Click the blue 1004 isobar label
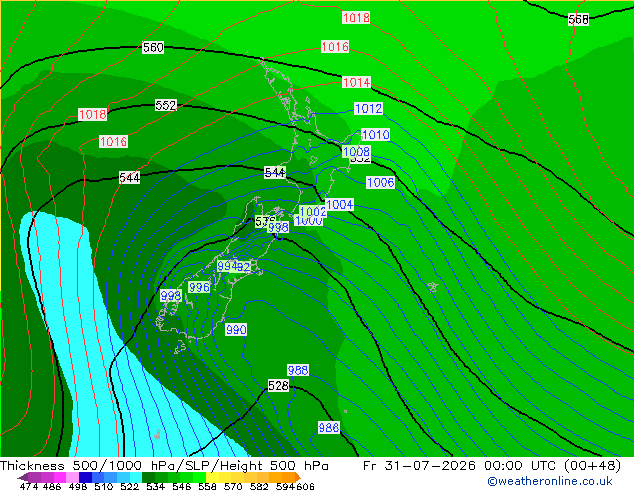The image size is (634, 490). [340, 204]
